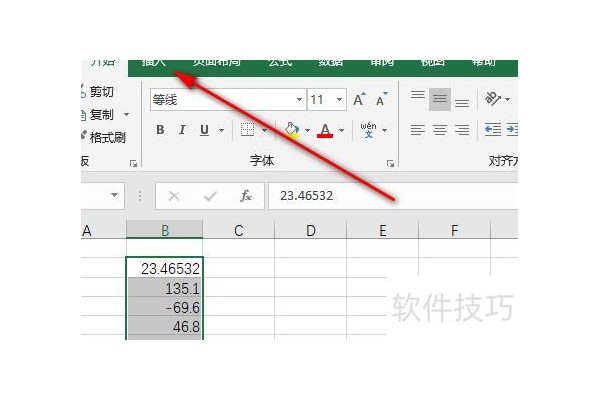Apply cell borders with the borders icon
The height and width of the screenshot is (400, 600).
tap(247, 130)
